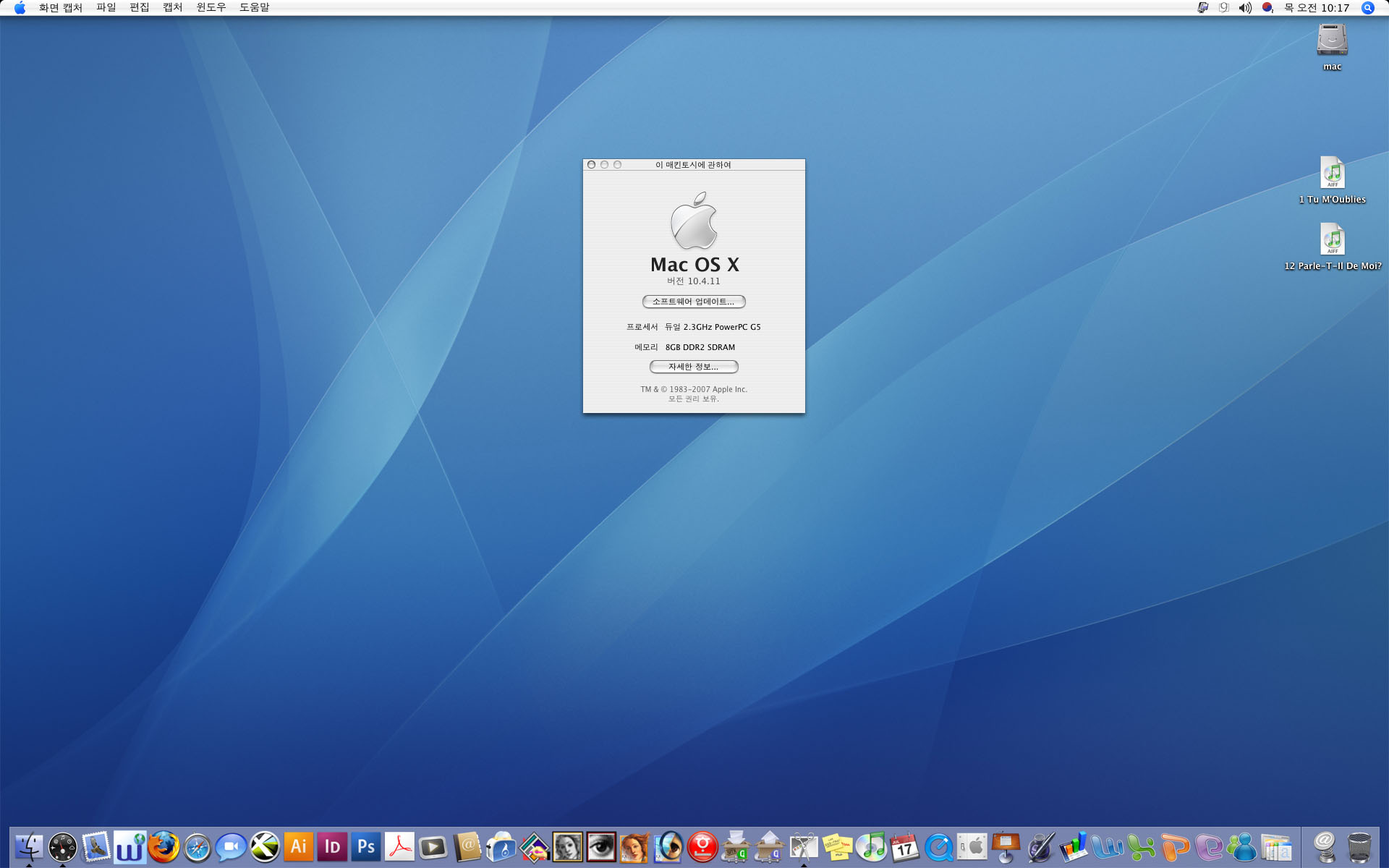Launch Firefox from the dock
The image size is (1389, 868).
click(163, 846)
